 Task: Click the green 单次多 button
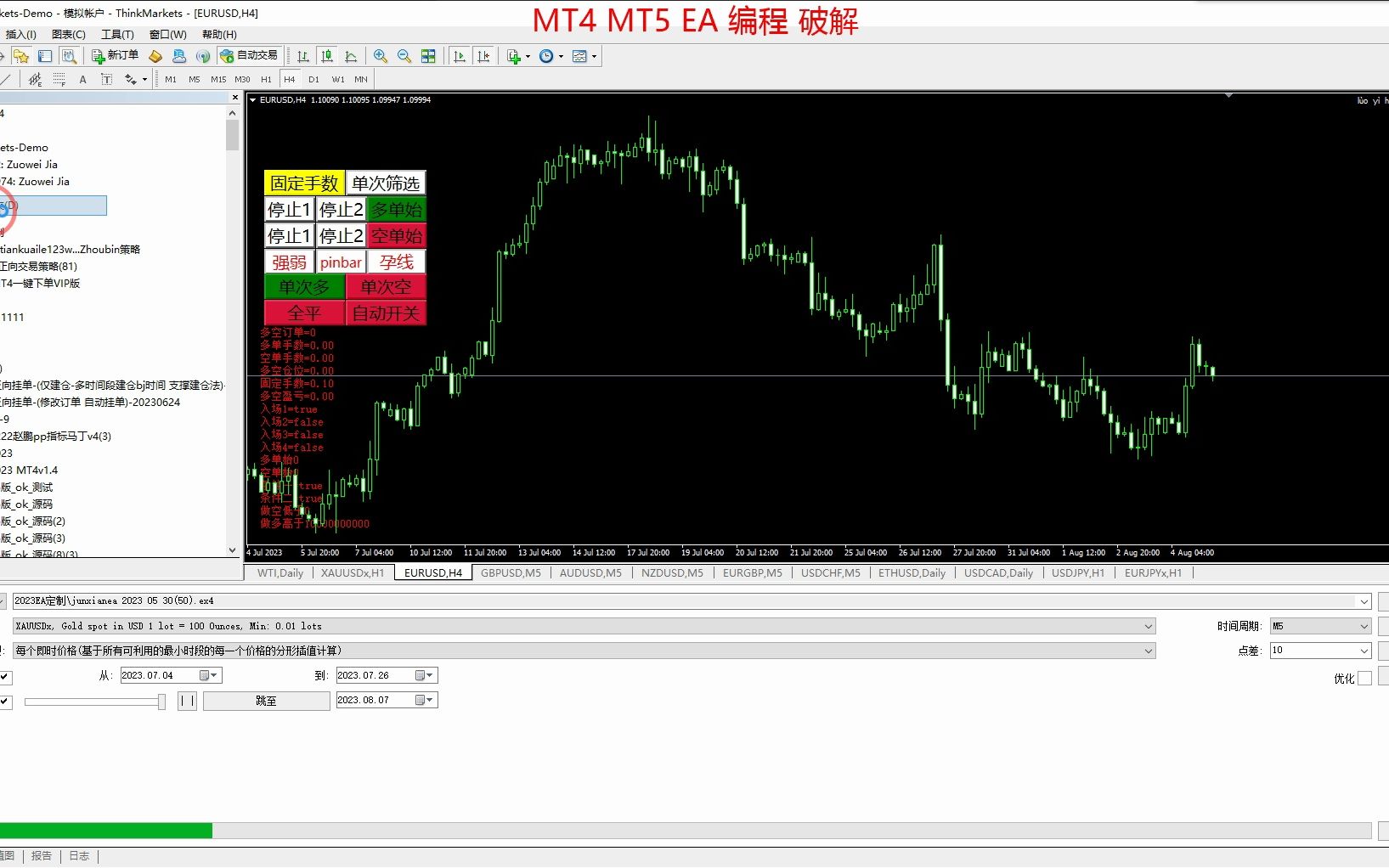pos(304,287)
